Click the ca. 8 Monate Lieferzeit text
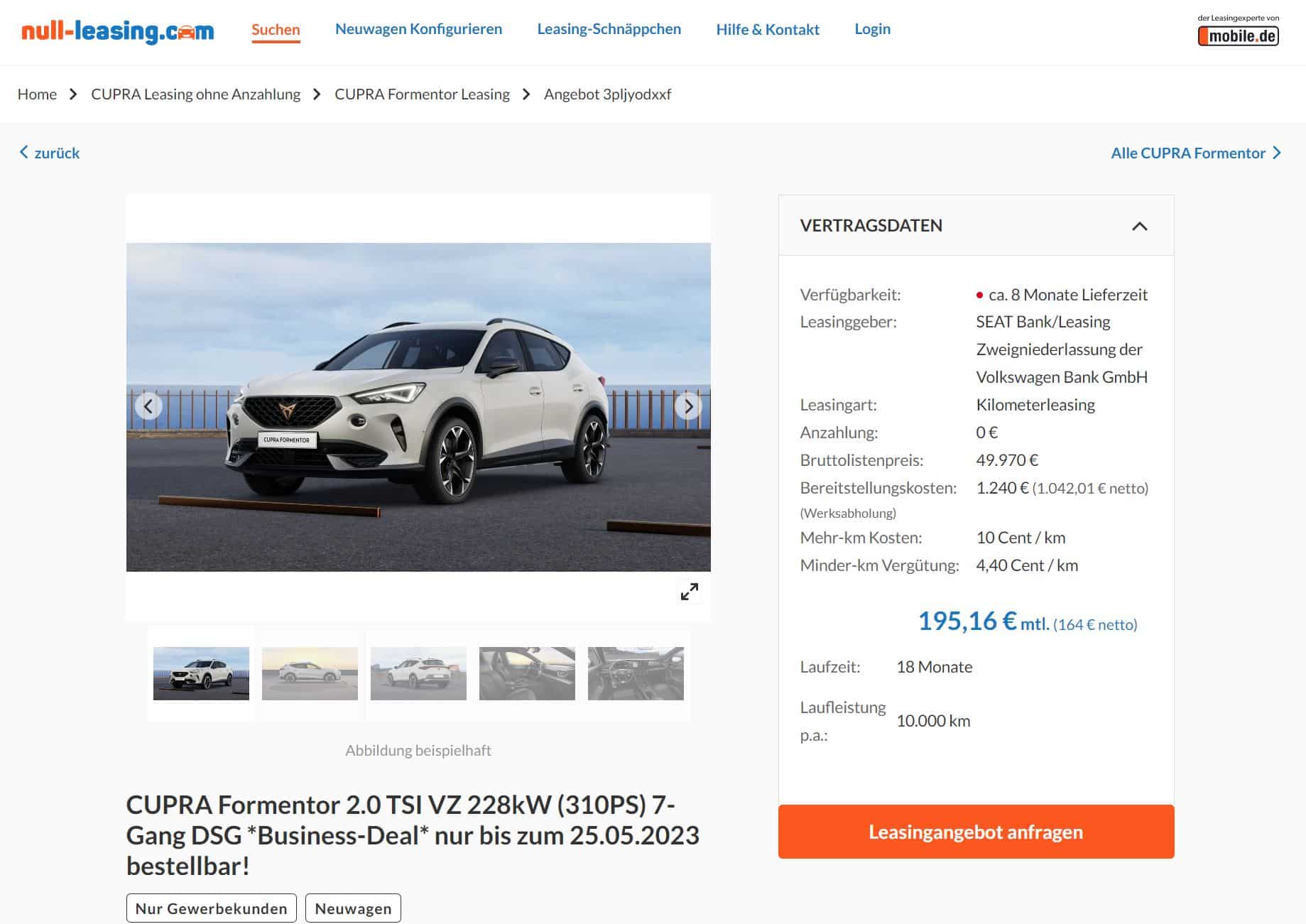This screenshot has height=924, width=1306. tap(1067, 295)
